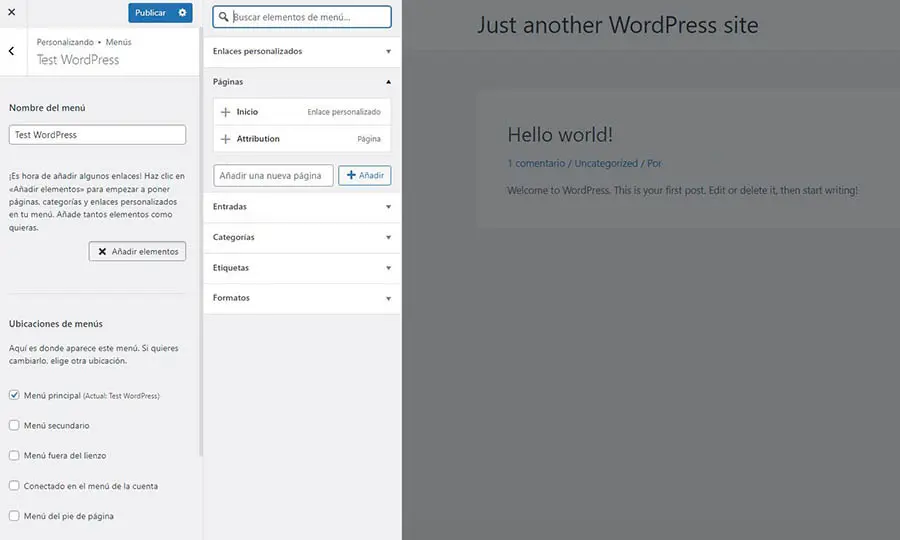Click the Añadir elementos button
Screen dimensions: 900x540
coord(137,251)
